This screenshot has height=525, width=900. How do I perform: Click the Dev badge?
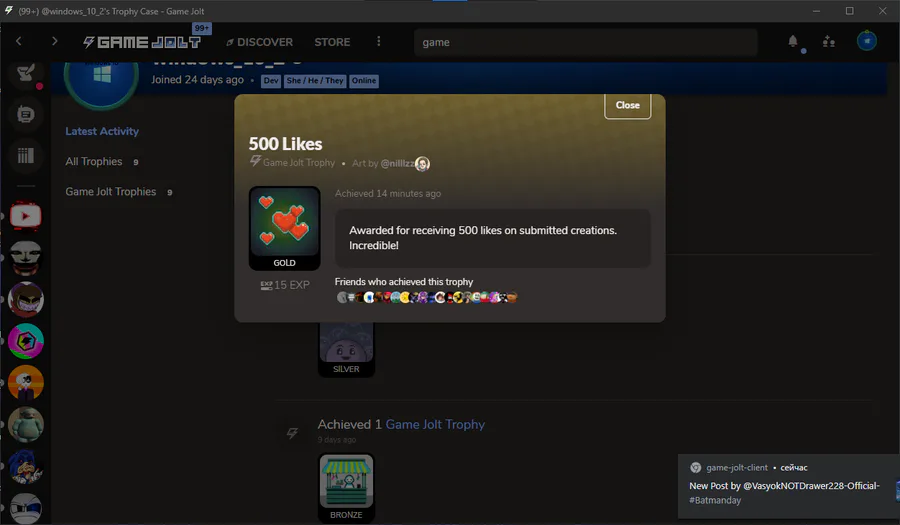271,81
